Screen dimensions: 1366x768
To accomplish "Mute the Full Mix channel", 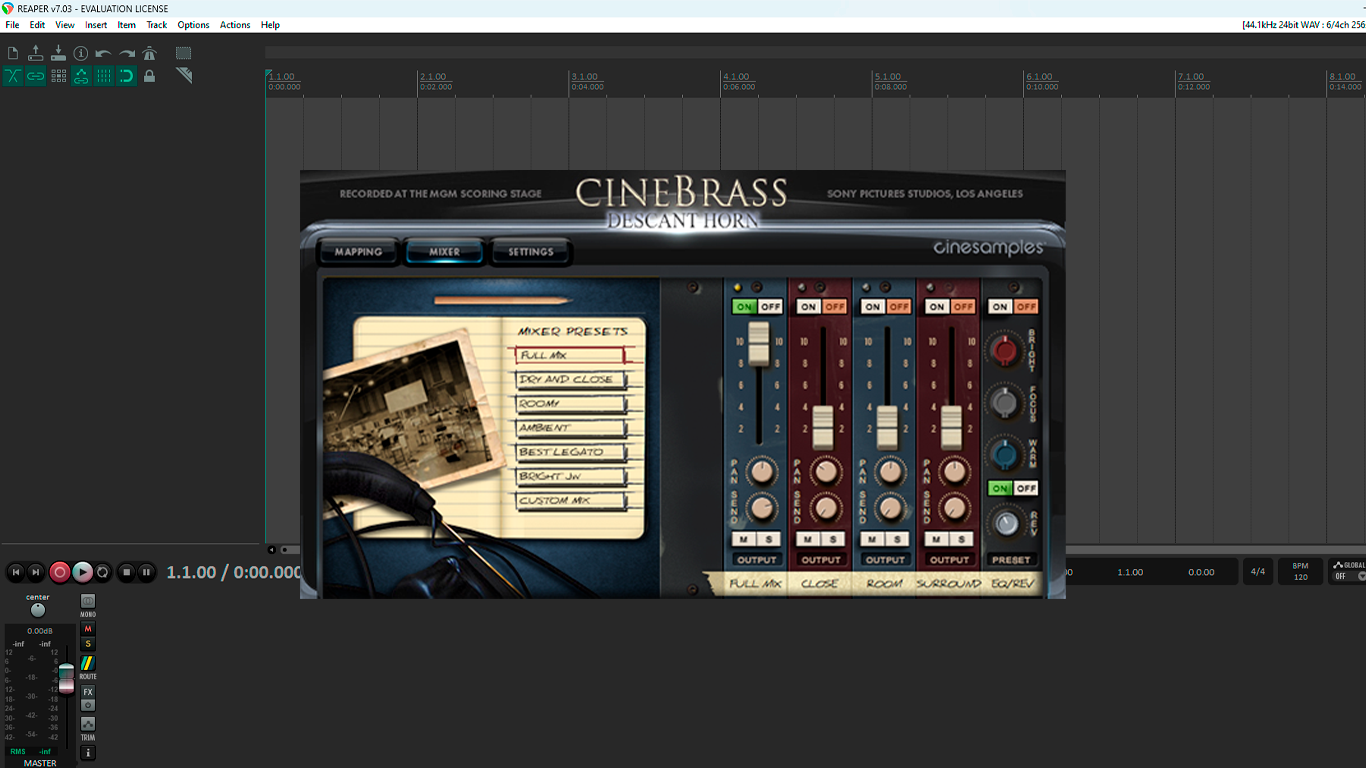I will point(746,539).
